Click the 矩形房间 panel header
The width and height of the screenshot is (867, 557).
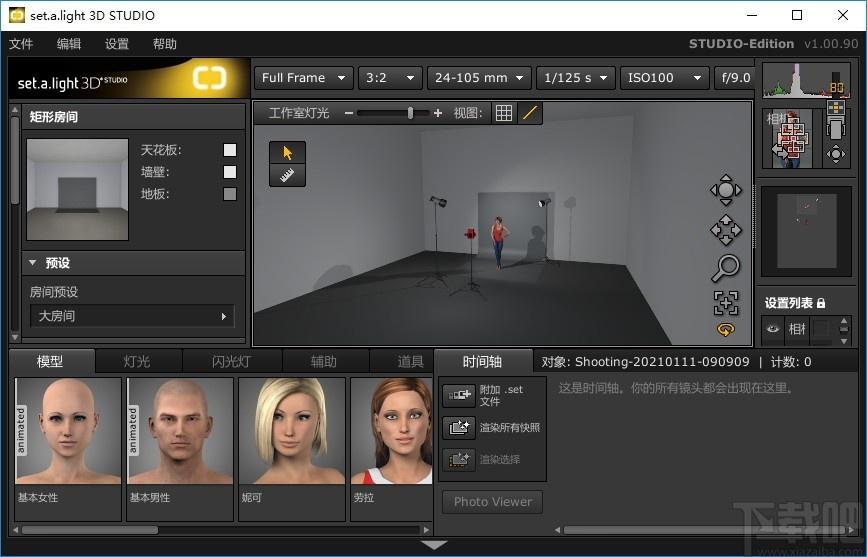(x=133, y=117)
